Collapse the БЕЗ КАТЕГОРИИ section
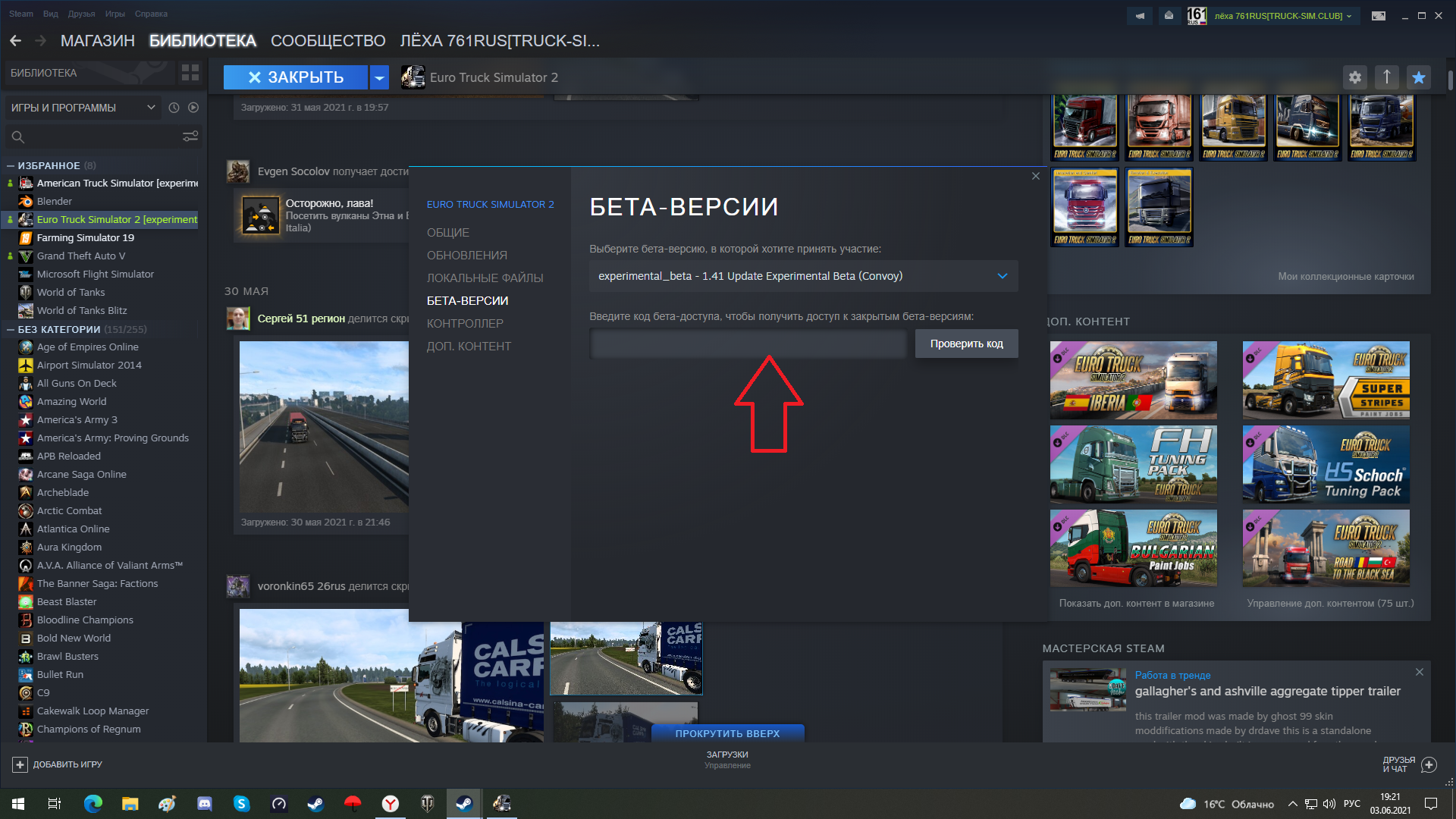The image size is (1456, 819). coord(11,329)
